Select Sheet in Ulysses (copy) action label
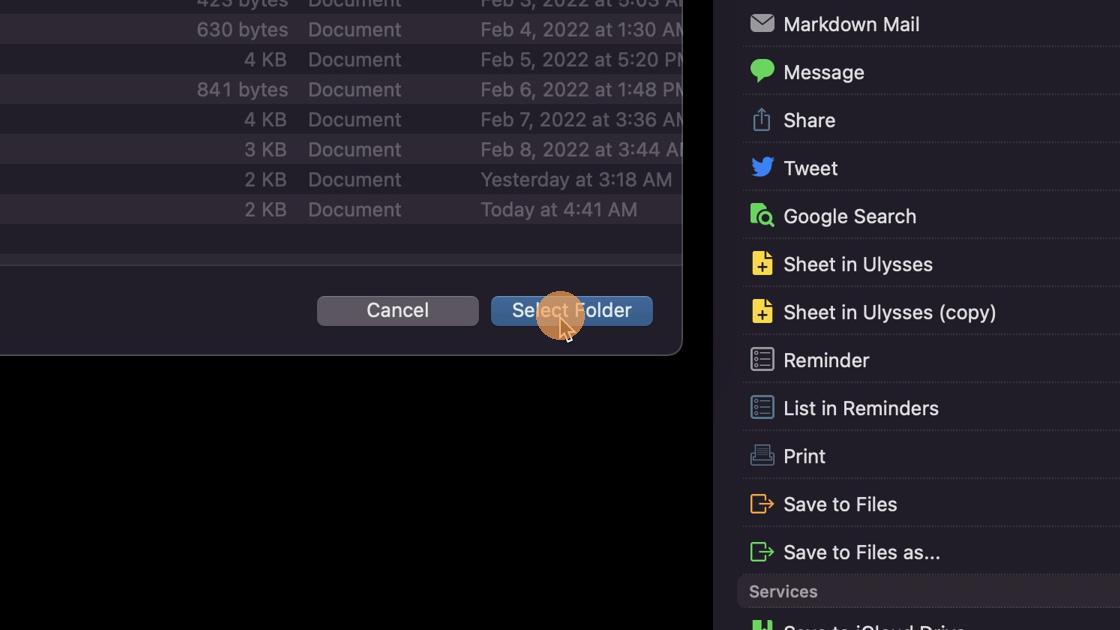1120x630 pixels. coord(889,312)
